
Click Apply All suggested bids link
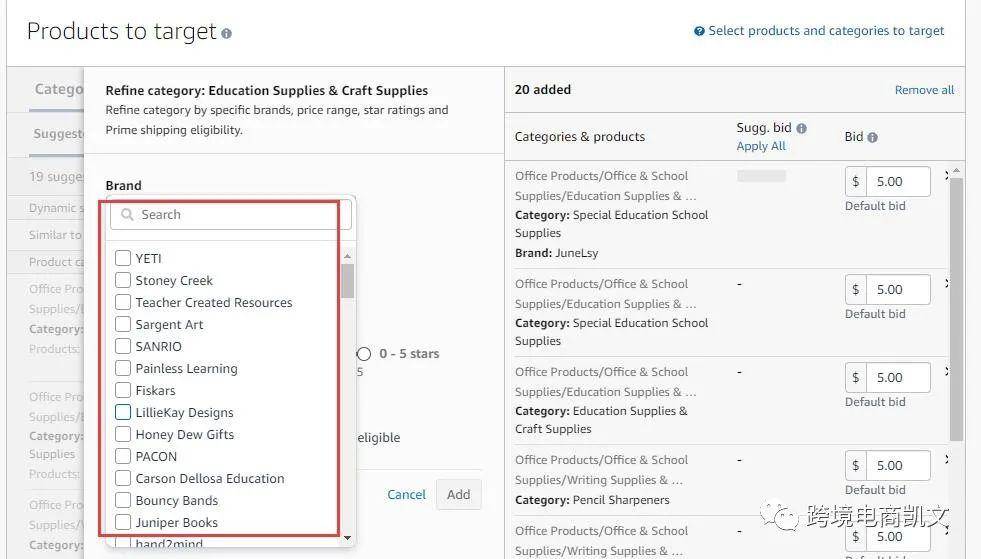tap(761, 146)
